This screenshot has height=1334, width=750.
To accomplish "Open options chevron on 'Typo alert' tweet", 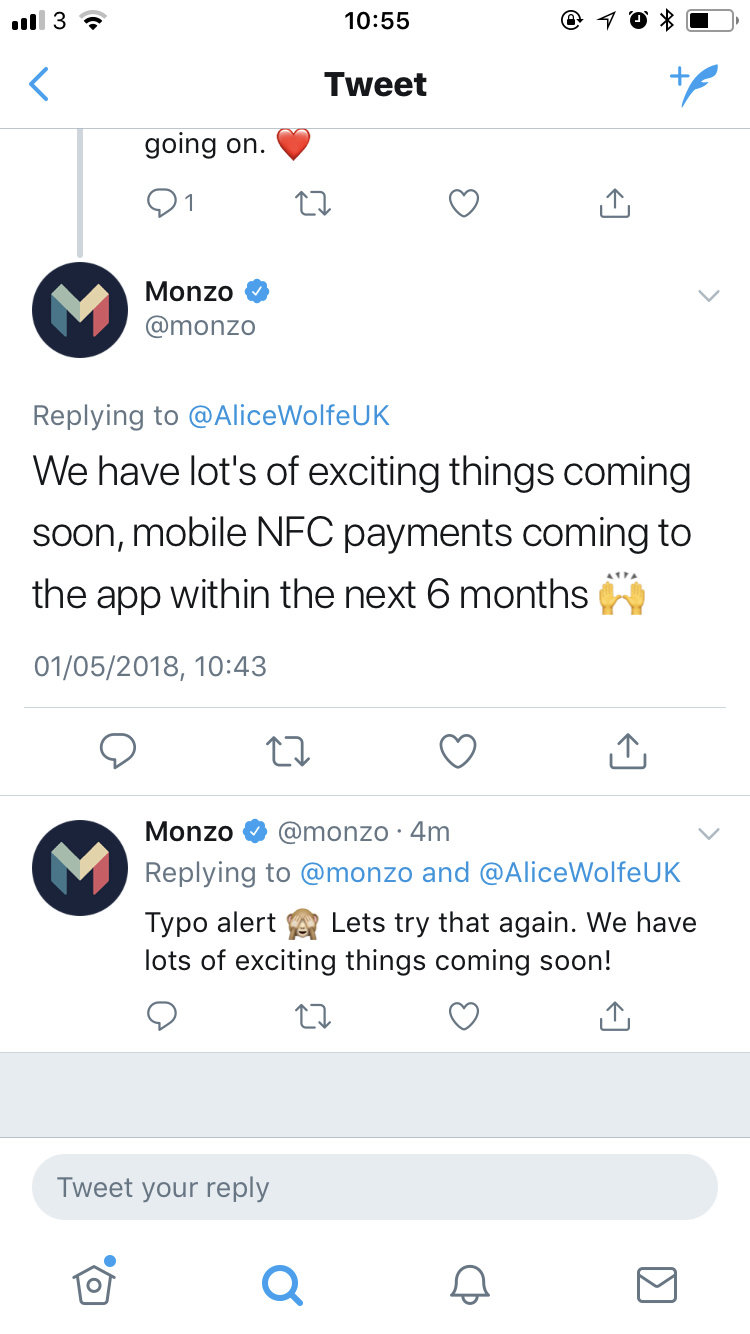I will 708,833.
